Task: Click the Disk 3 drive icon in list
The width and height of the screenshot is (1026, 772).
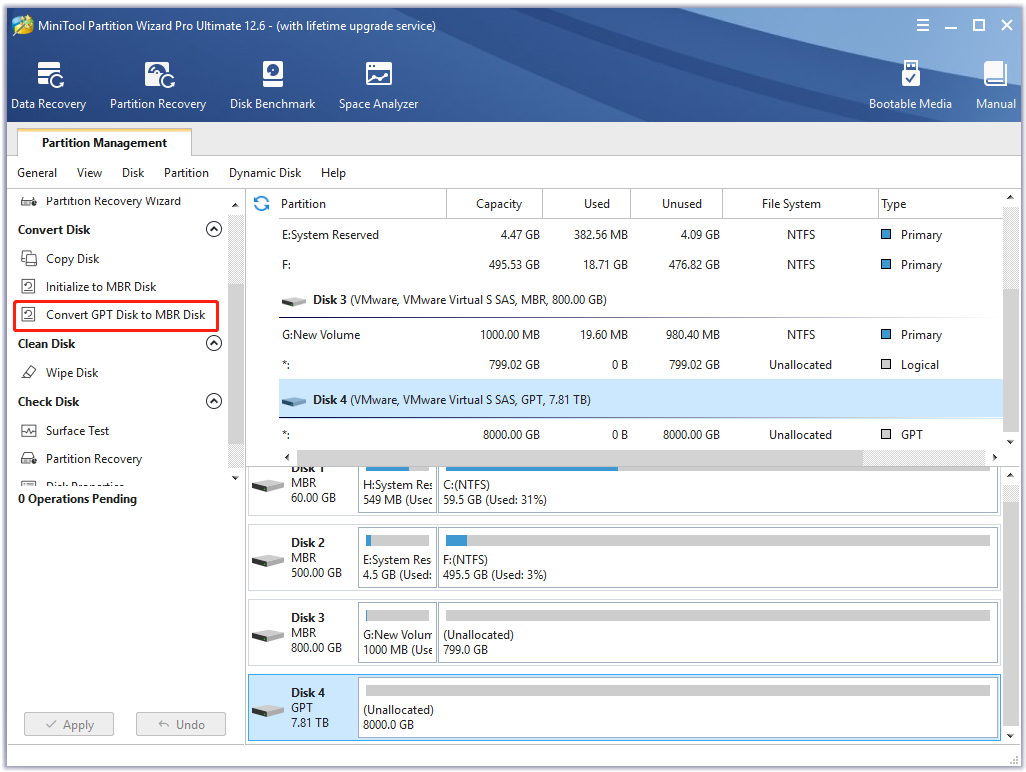Action: 294,301
